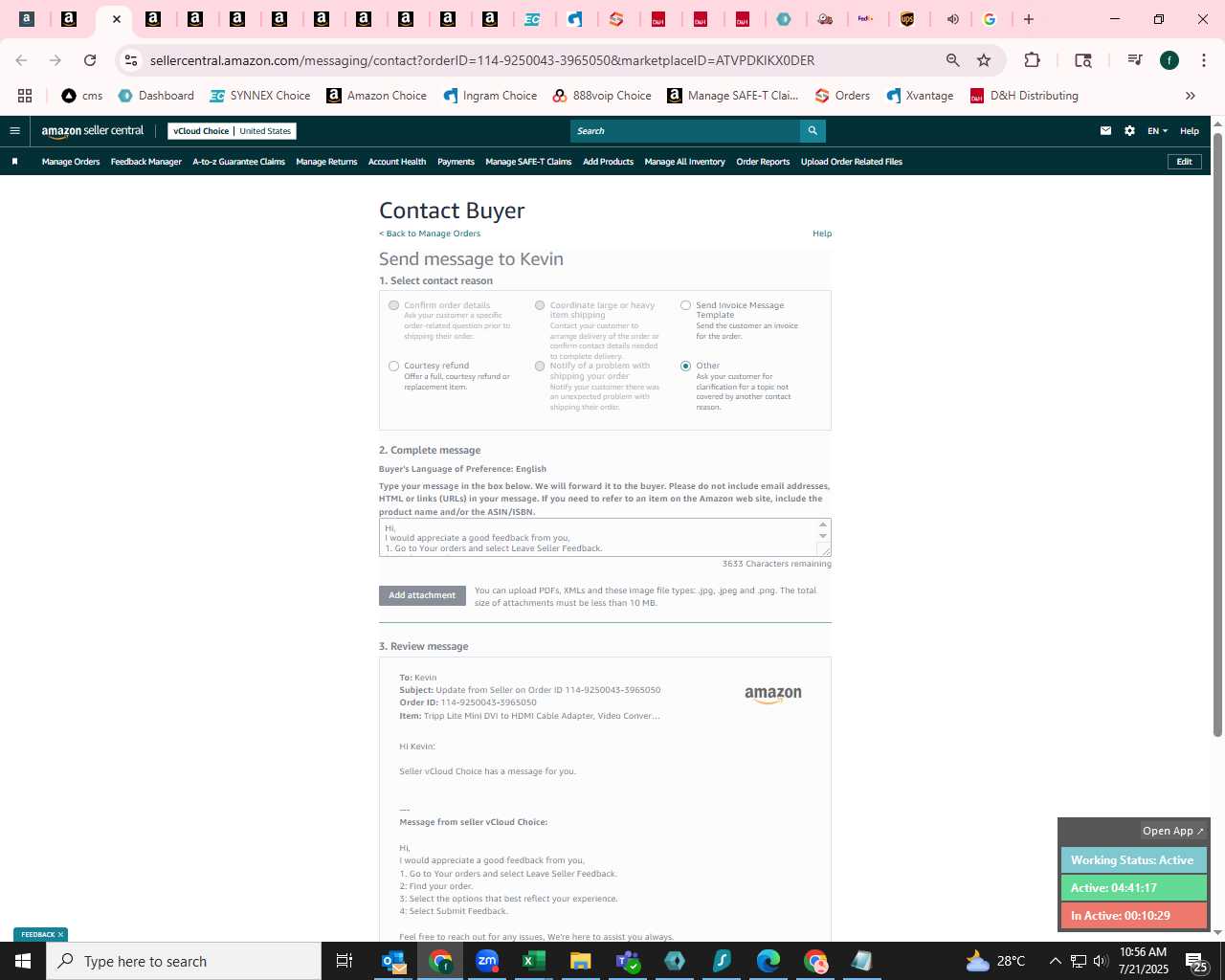The image size is (1225, 980).
Task: Click the Add attachment button
Action: 422,595
